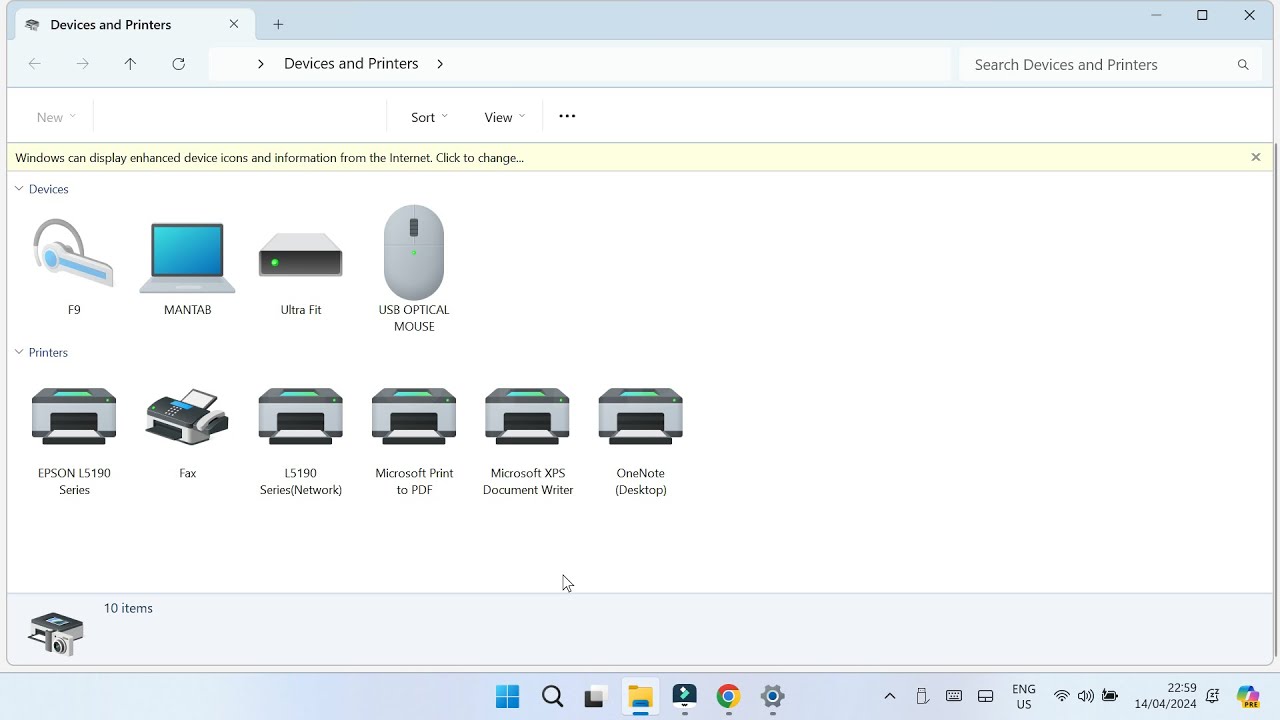The height and width of the screenshot is (720, 1280).
Task: Refresh the Devices and Printers view
Action: coord(178,64)
